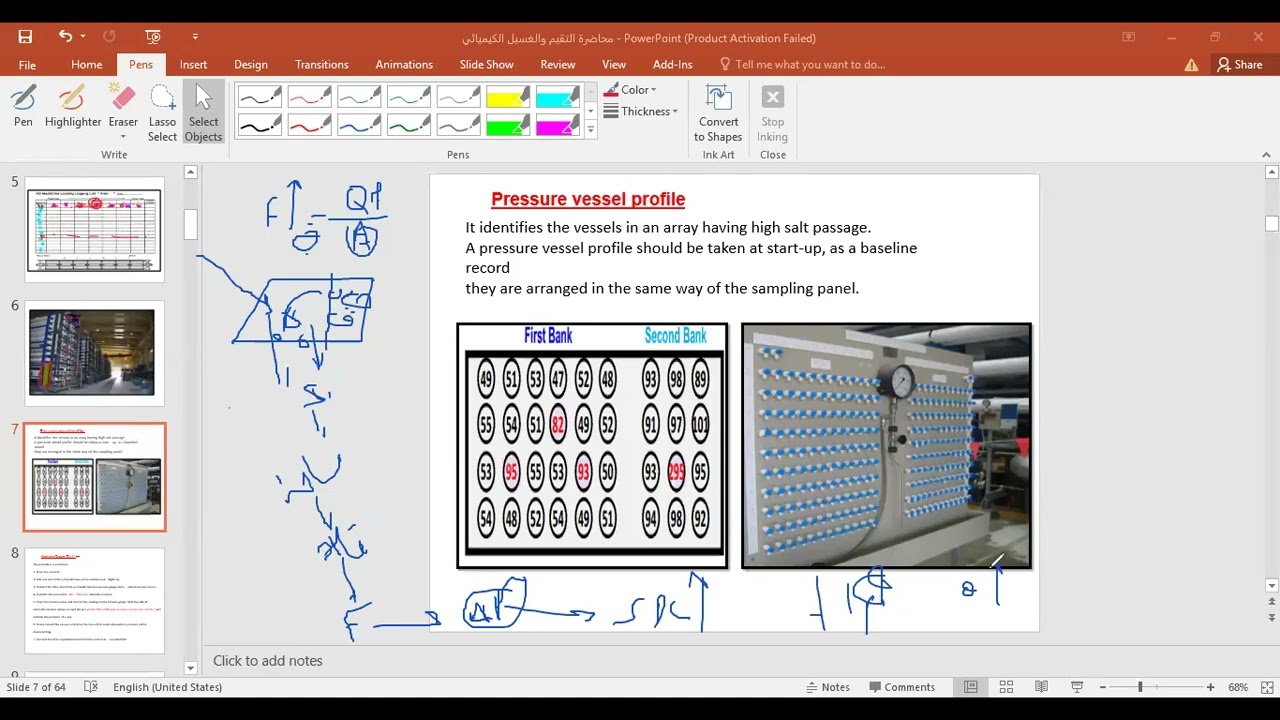Go to the Animations tab
1280x720 pixels.
pyautogui.click(x=404, y=64)
